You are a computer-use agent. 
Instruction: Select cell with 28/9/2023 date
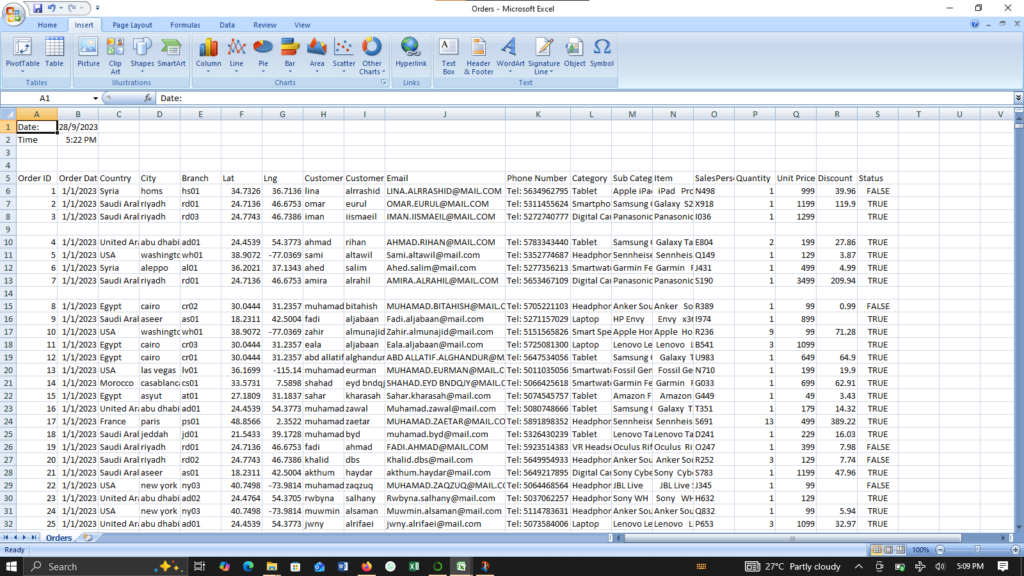[78, 127]
